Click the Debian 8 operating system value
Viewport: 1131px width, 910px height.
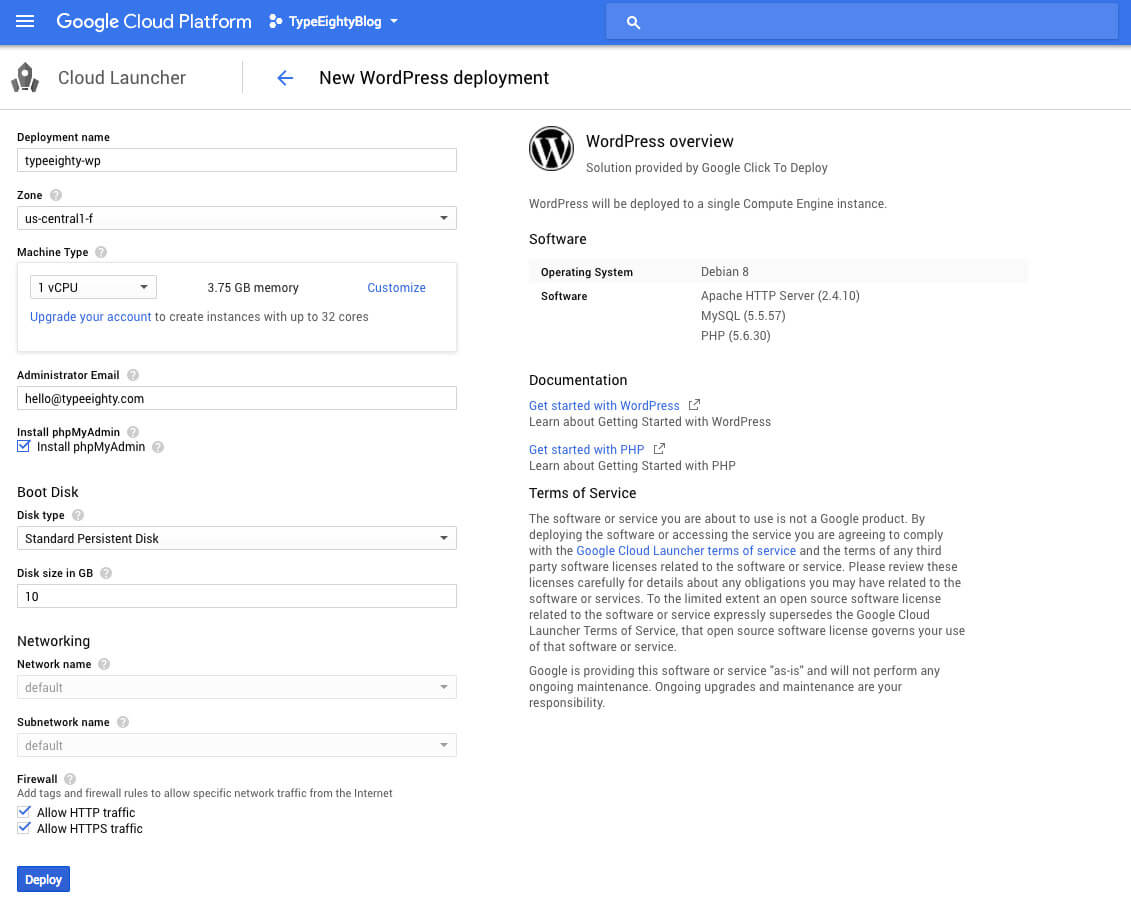point(724,272)
